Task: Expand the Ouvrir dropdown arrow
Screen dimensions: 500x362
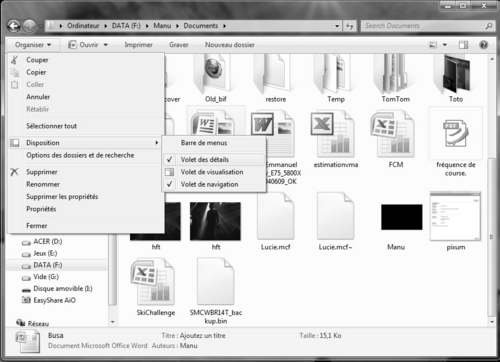Action: pyautogui.click(x=106, y=45)
